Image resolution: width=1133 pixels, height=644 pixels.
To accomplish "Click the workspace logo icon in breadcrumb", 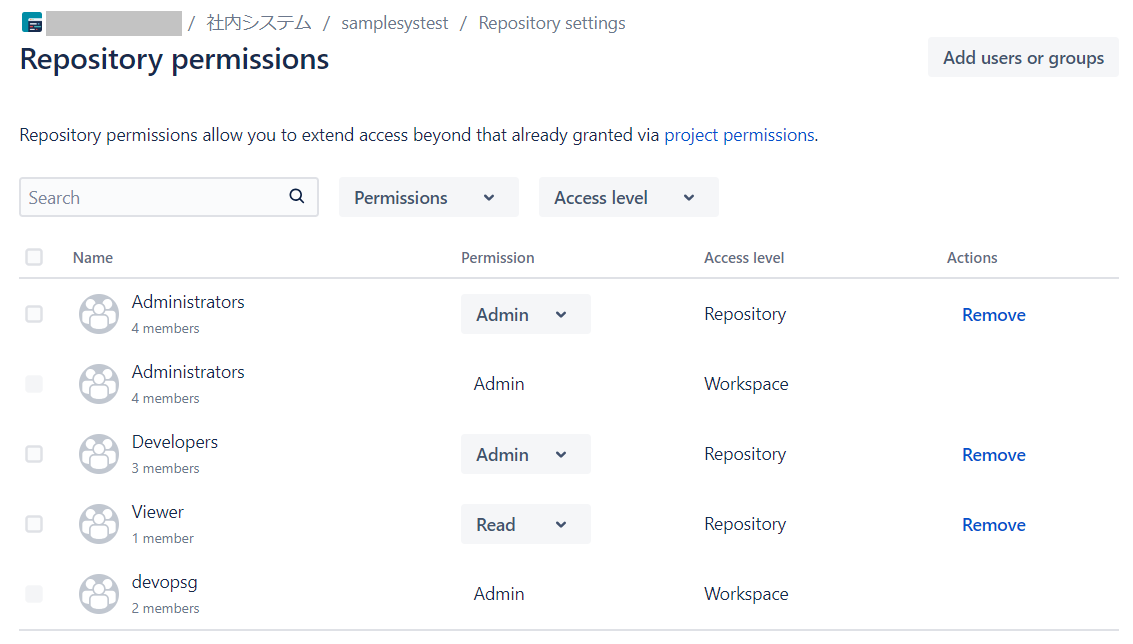I will point(32,23).
